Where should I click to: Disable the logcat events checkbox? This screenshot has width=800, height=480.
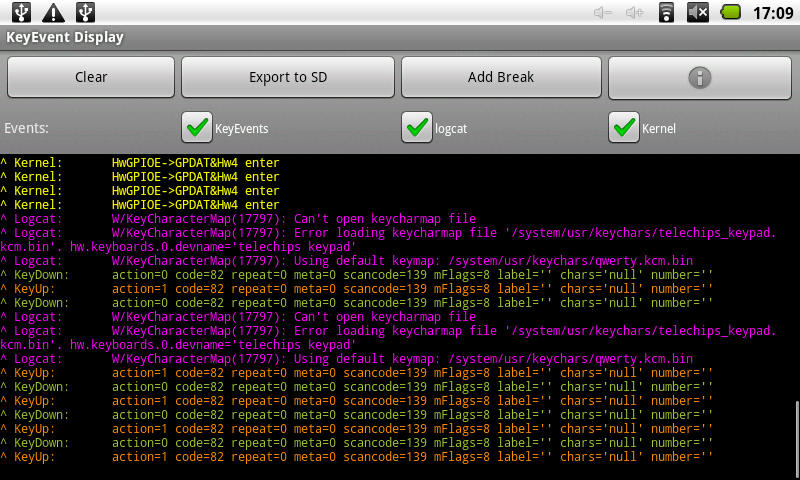[416, 128]
